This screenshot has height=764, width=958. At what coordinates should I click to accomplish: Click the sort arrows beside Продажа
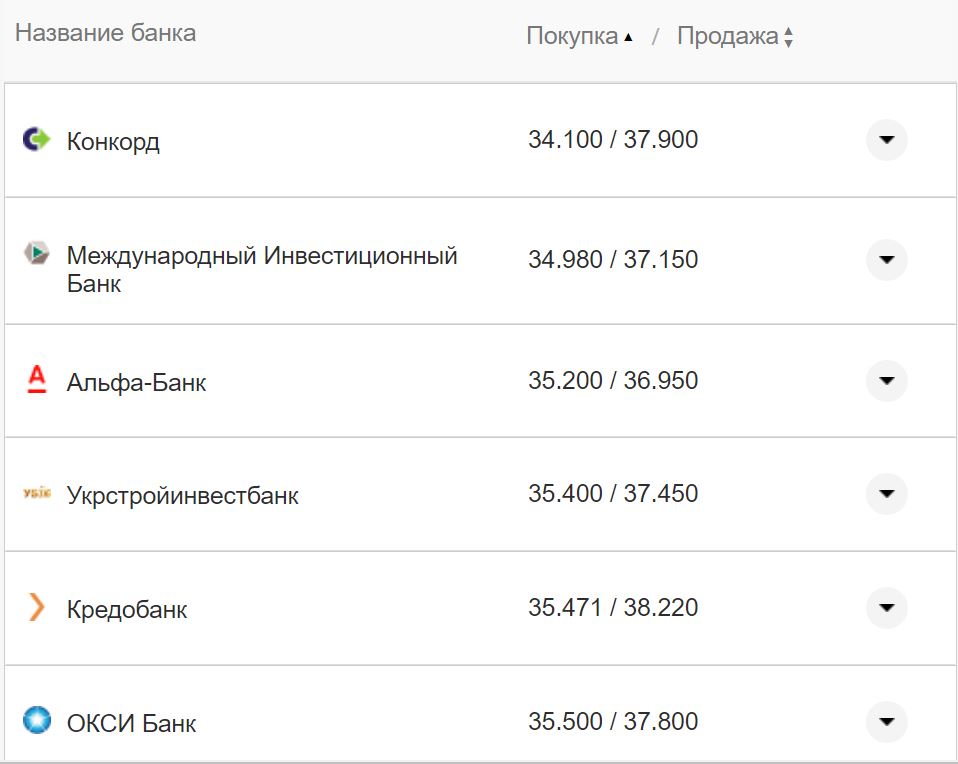click(x=789, y=35)
